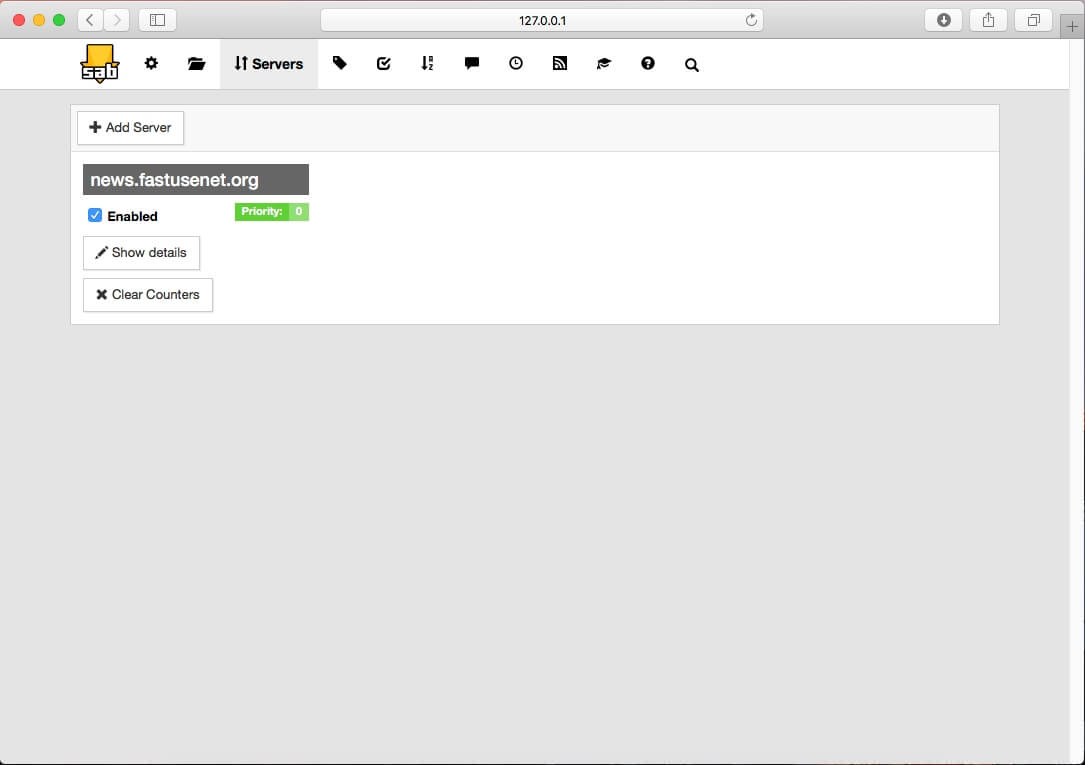This screenshot has width=1085, height=765.
Task: Open Categories via the tag icon
Action: pos(340,64)
